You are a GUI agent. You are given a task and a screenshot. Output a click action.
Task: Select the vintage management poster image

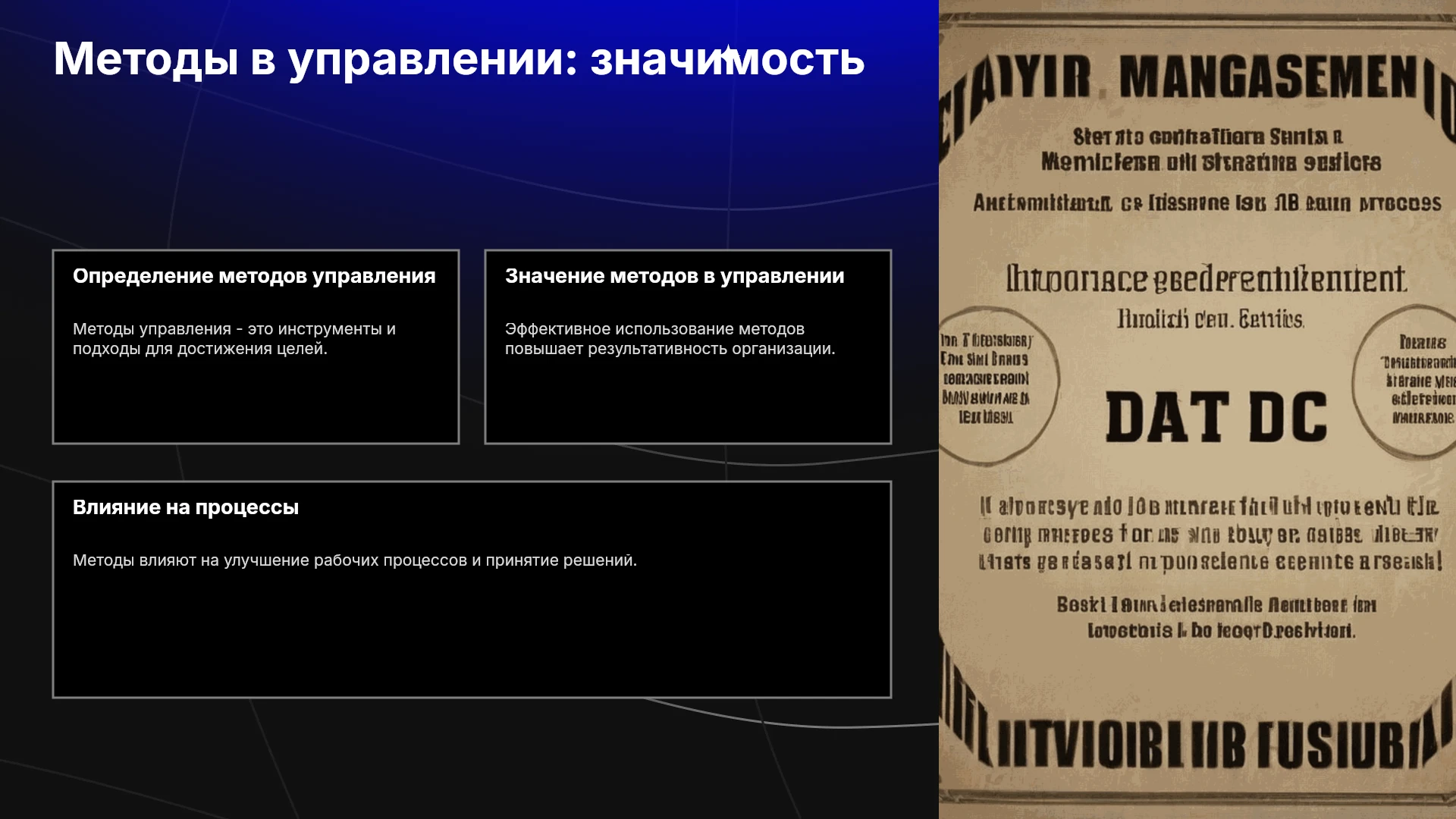coord(1197,409)
